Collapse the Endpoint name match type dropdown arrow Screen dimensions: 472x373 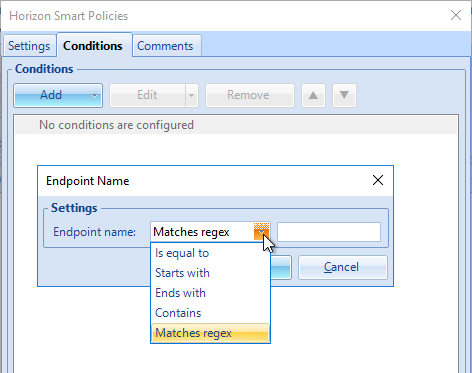(261, 232)
